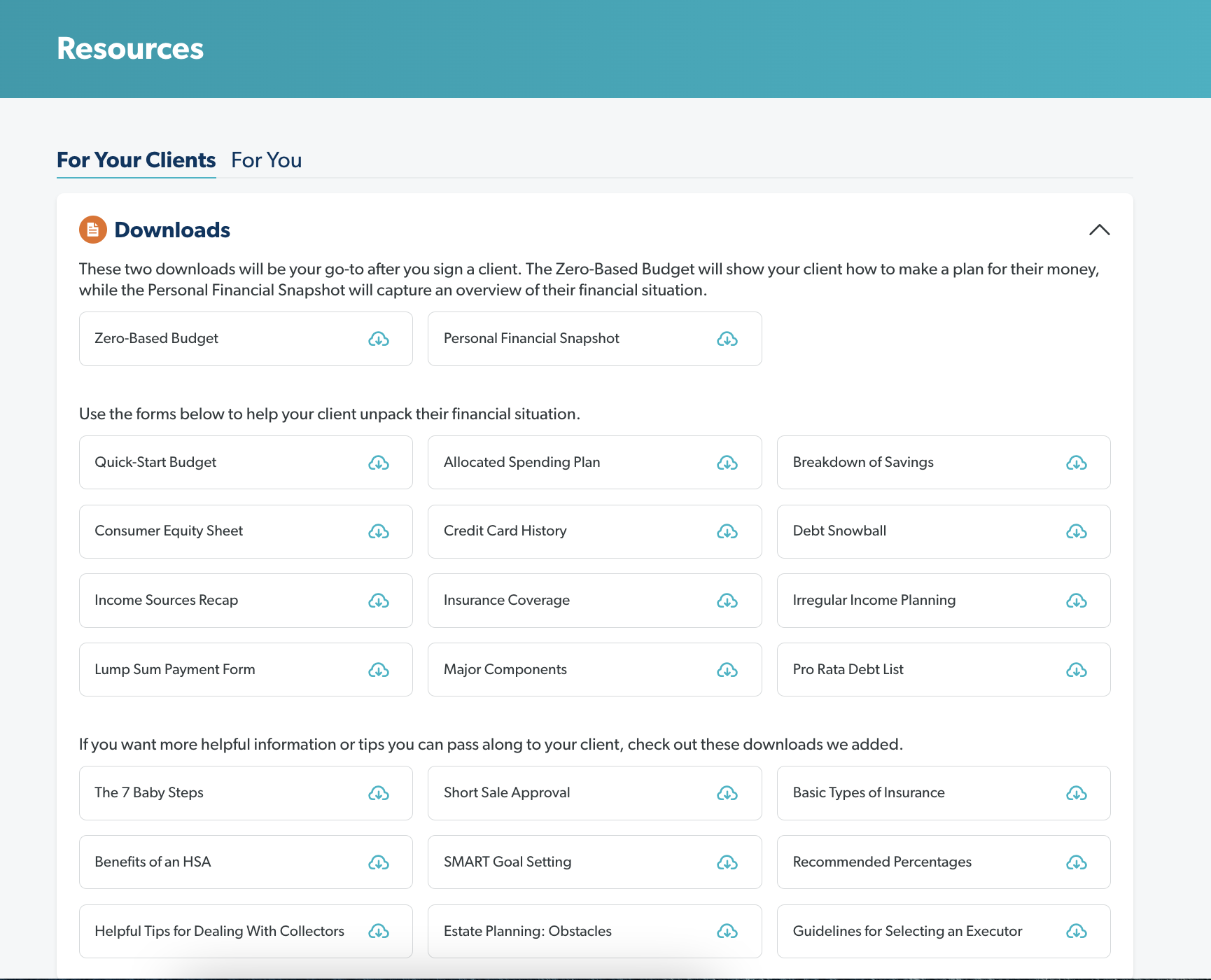Click SMART Goal Setting's download cloud icon
This screenshot has width=1211, height=980.
(727, 862)
